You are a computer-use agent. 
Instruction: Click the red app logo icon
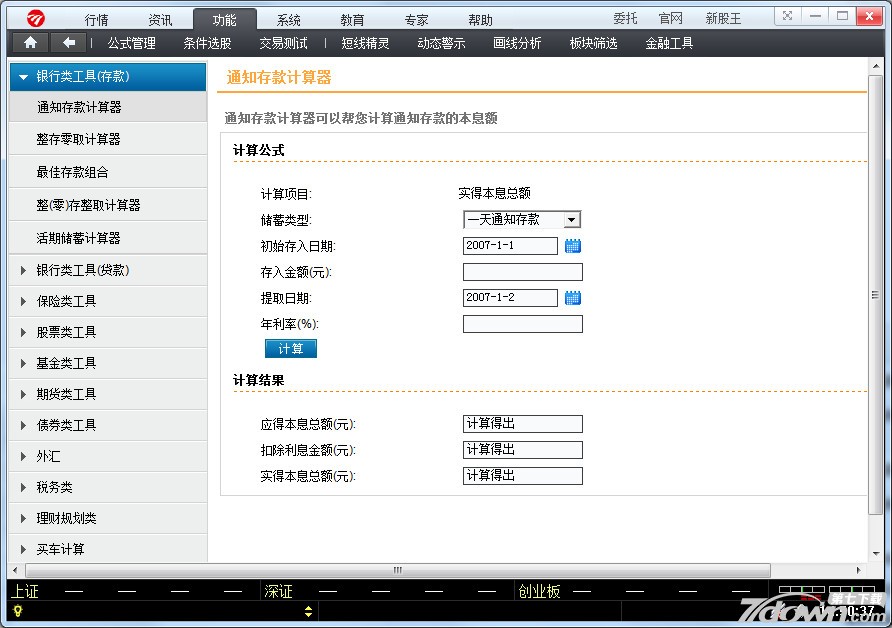(37, 17)
